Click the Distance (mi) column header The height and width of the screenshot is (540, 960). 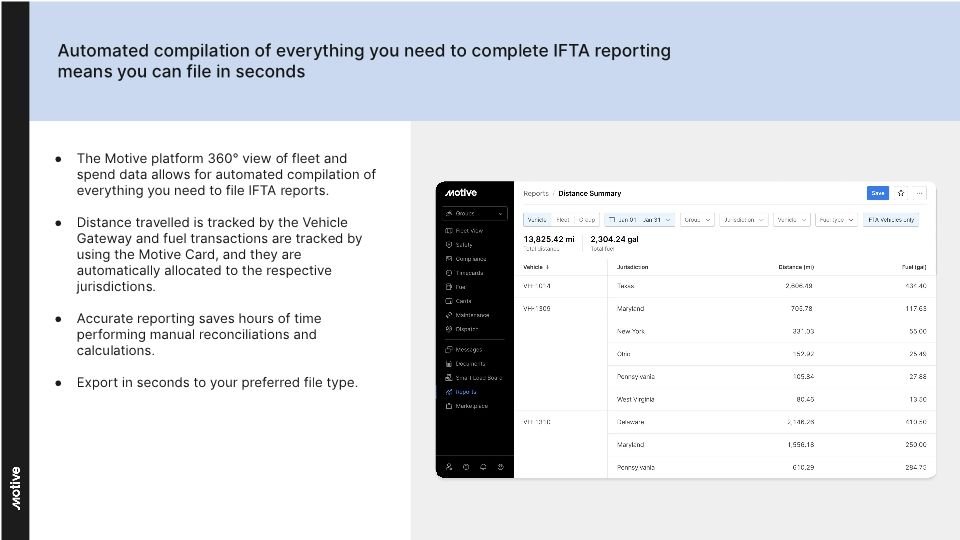tap(796, 267)
